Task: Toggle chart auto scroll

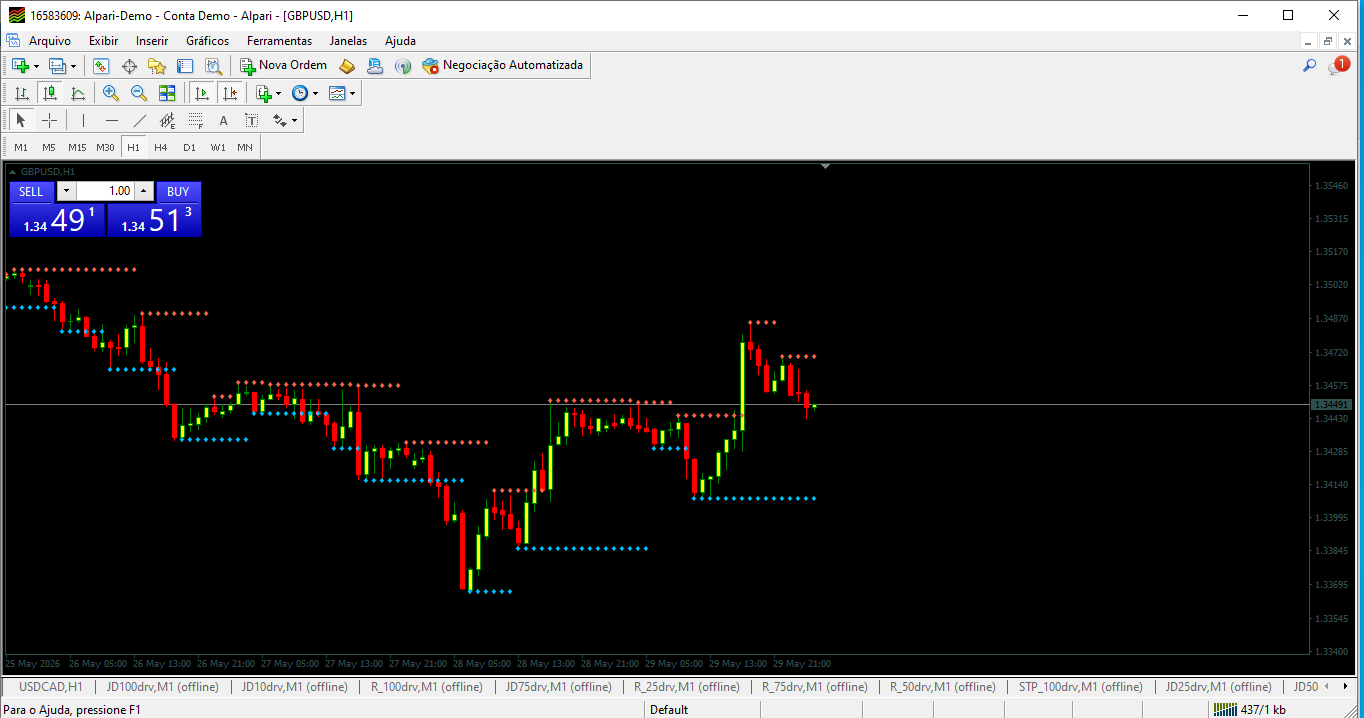Action: pos(202,93)
